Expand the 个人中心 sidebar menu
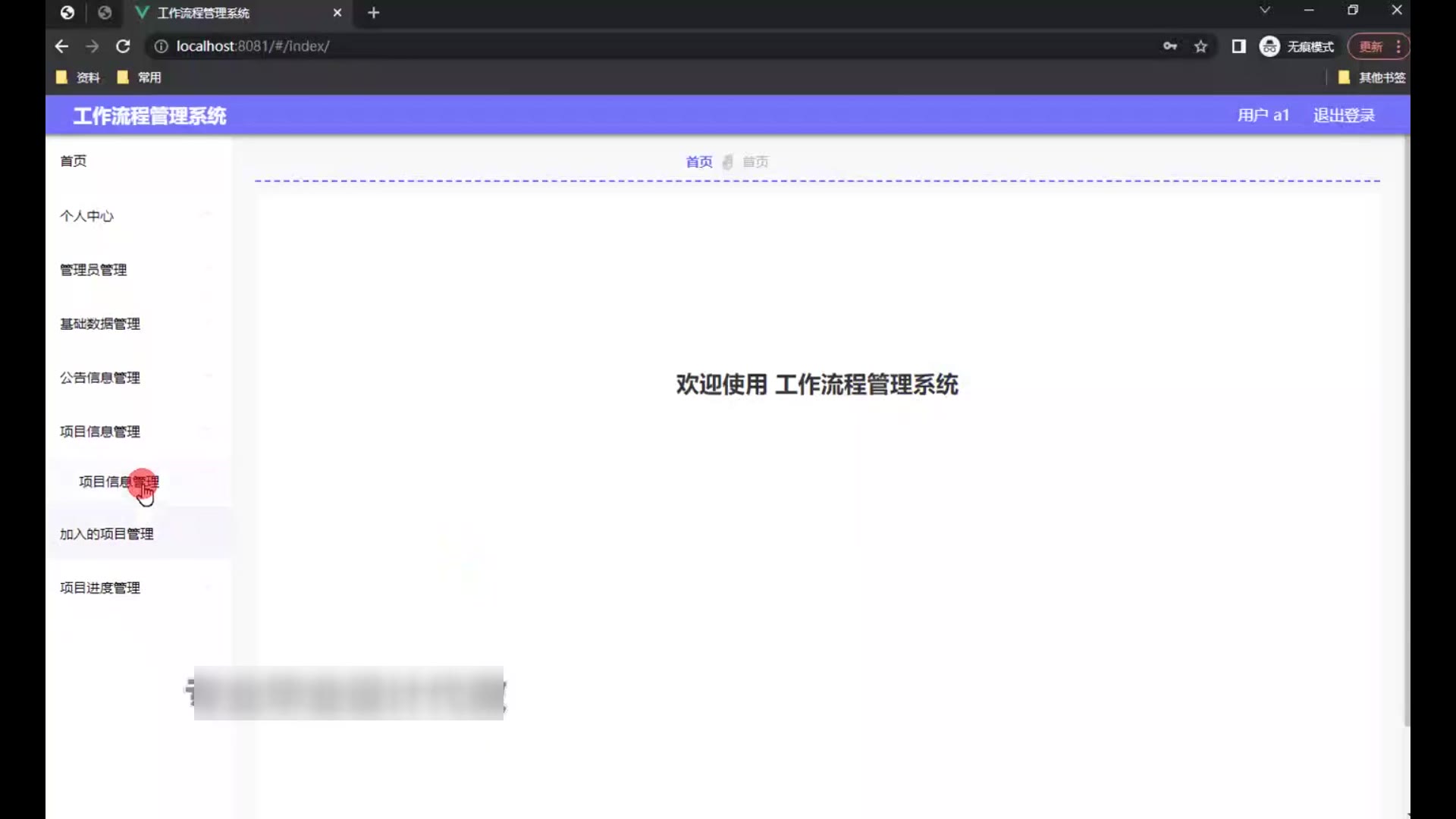 pos(86,216)
